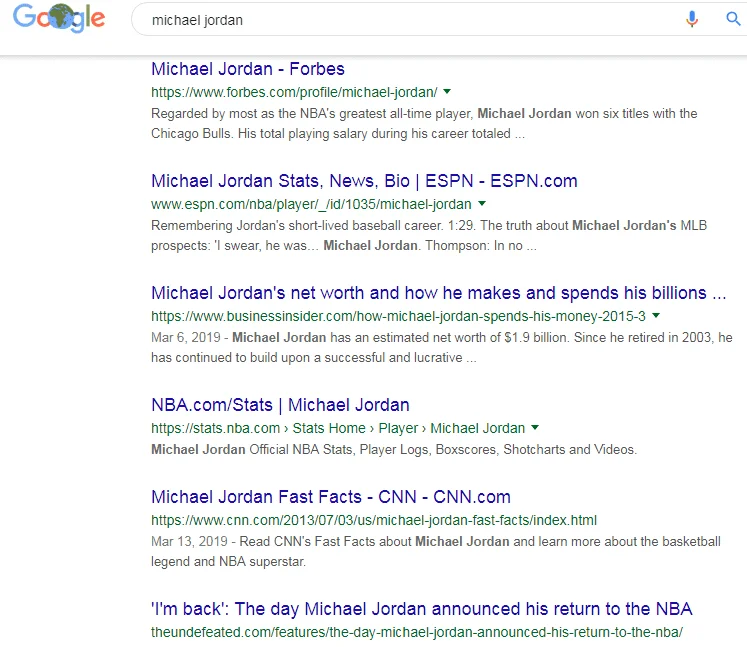
Task: Expand dropdown arrow beside stats.nba.com breadcrumb
Action: pyautogui.click(x=535, y=427)
